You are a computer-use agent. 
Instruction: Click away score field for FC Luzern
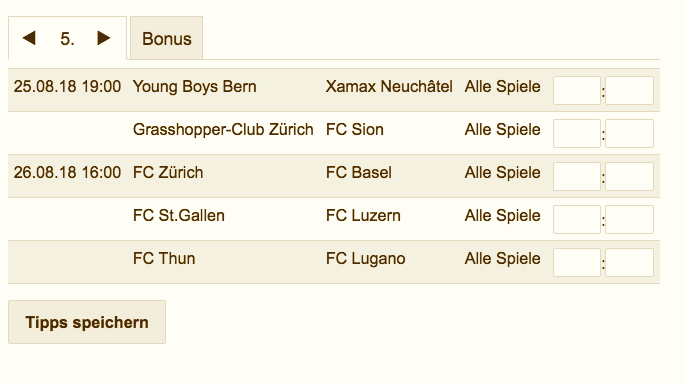(630, 219)
